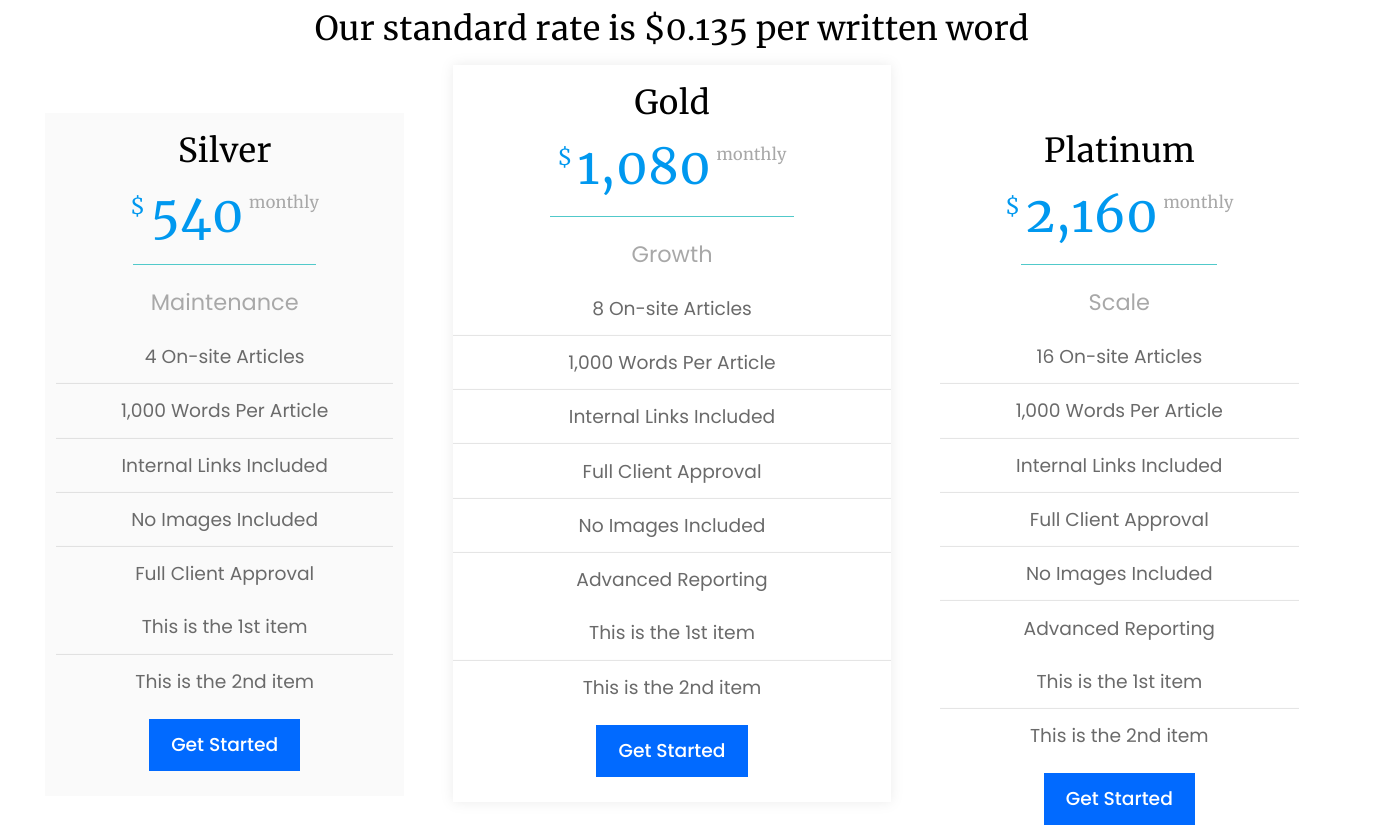This screenshot has width=1381, height=838.
Task: Select the $1,080 price figure
Action: pyautogui.click(x=643, y=168)
